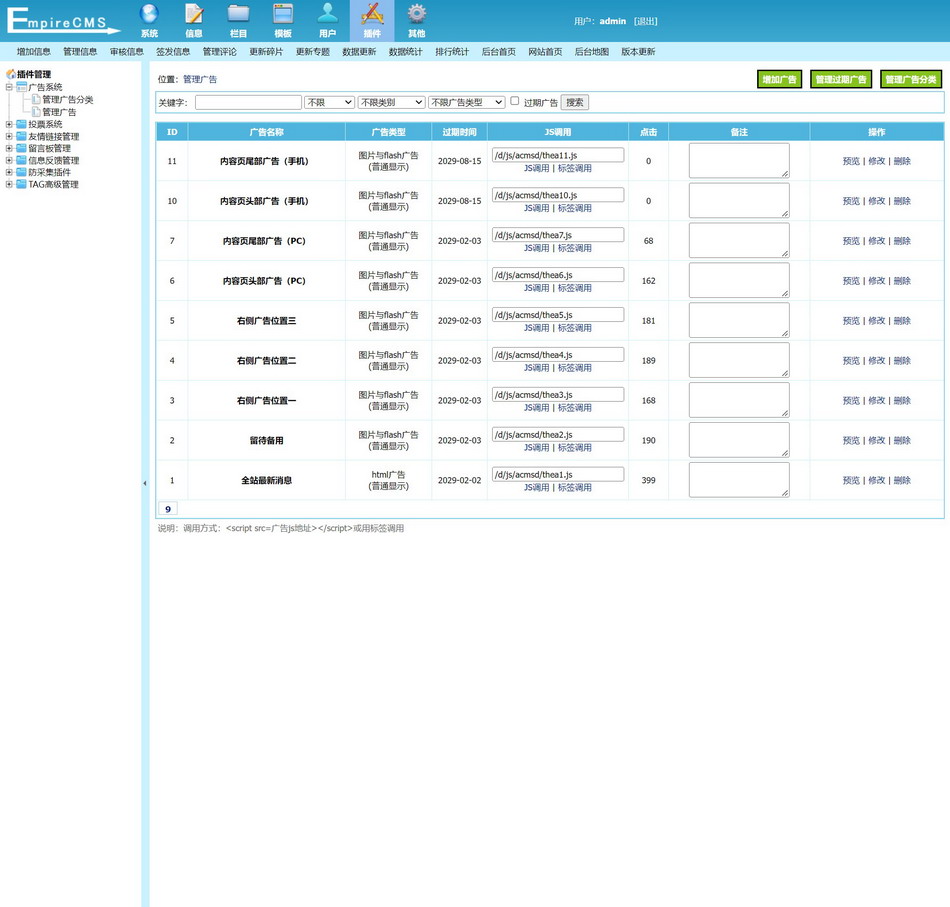Click the 插件管理 home icon
Image resolution: width=950 pixels, height=907 pixels.
coord(11,74)
